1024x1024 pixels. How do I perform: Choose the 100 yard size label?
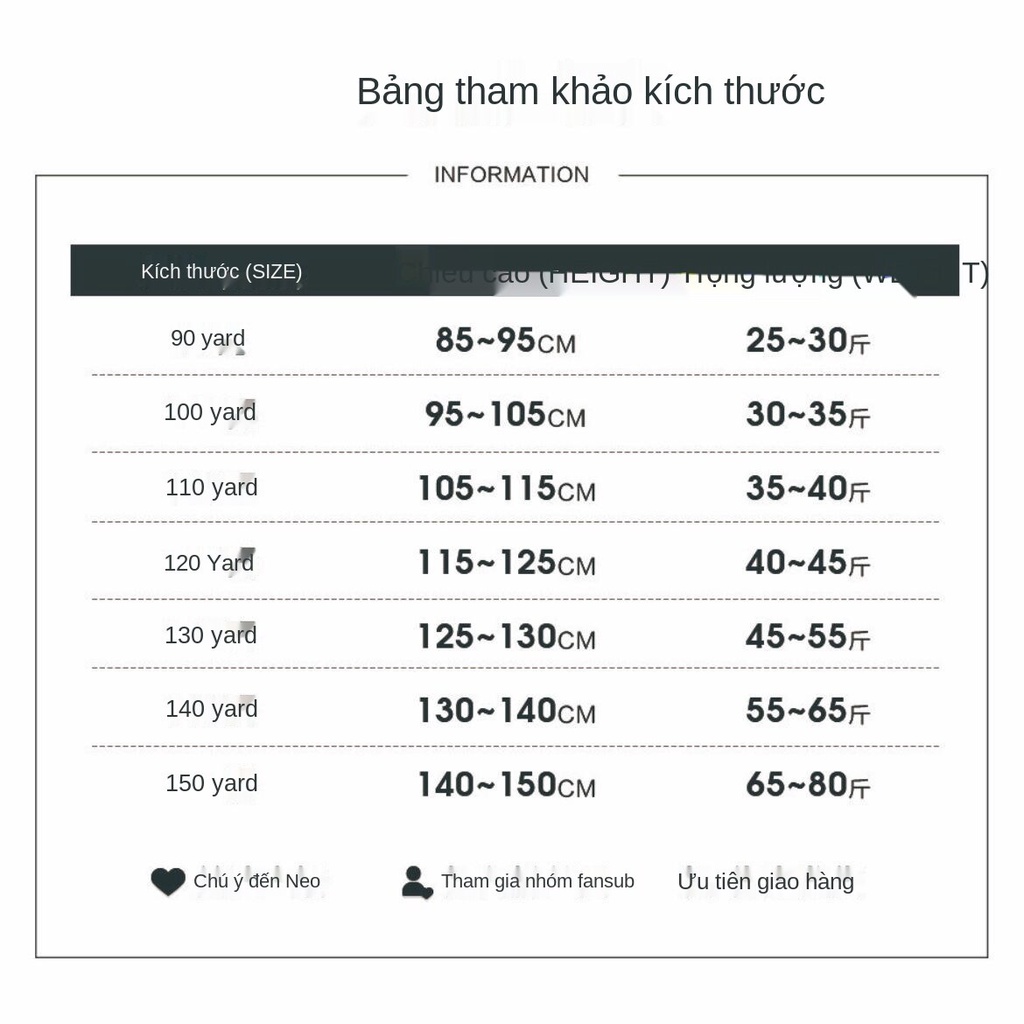tap(210, 412)
